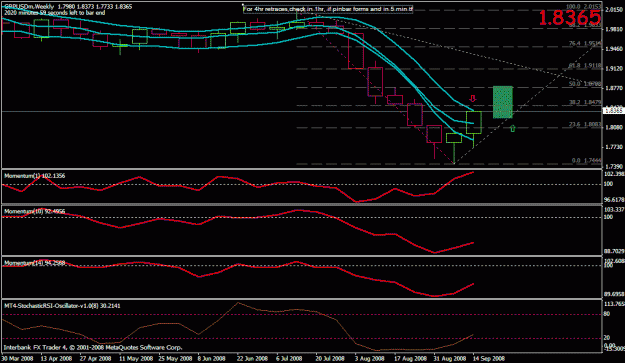Click the 89.6958 Momentum(14) scale value

(x=614, y=294)
